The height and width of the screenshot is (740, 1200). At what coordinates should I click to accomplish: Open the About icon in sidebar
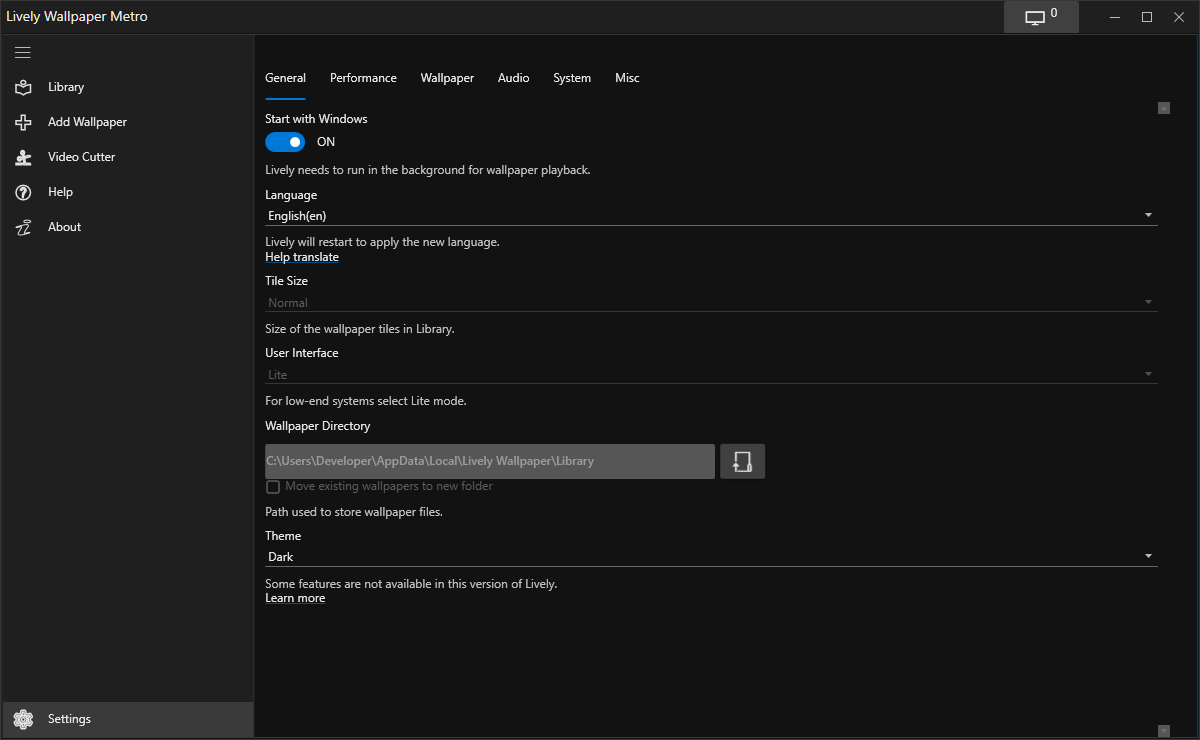click(x=23, y=227)
